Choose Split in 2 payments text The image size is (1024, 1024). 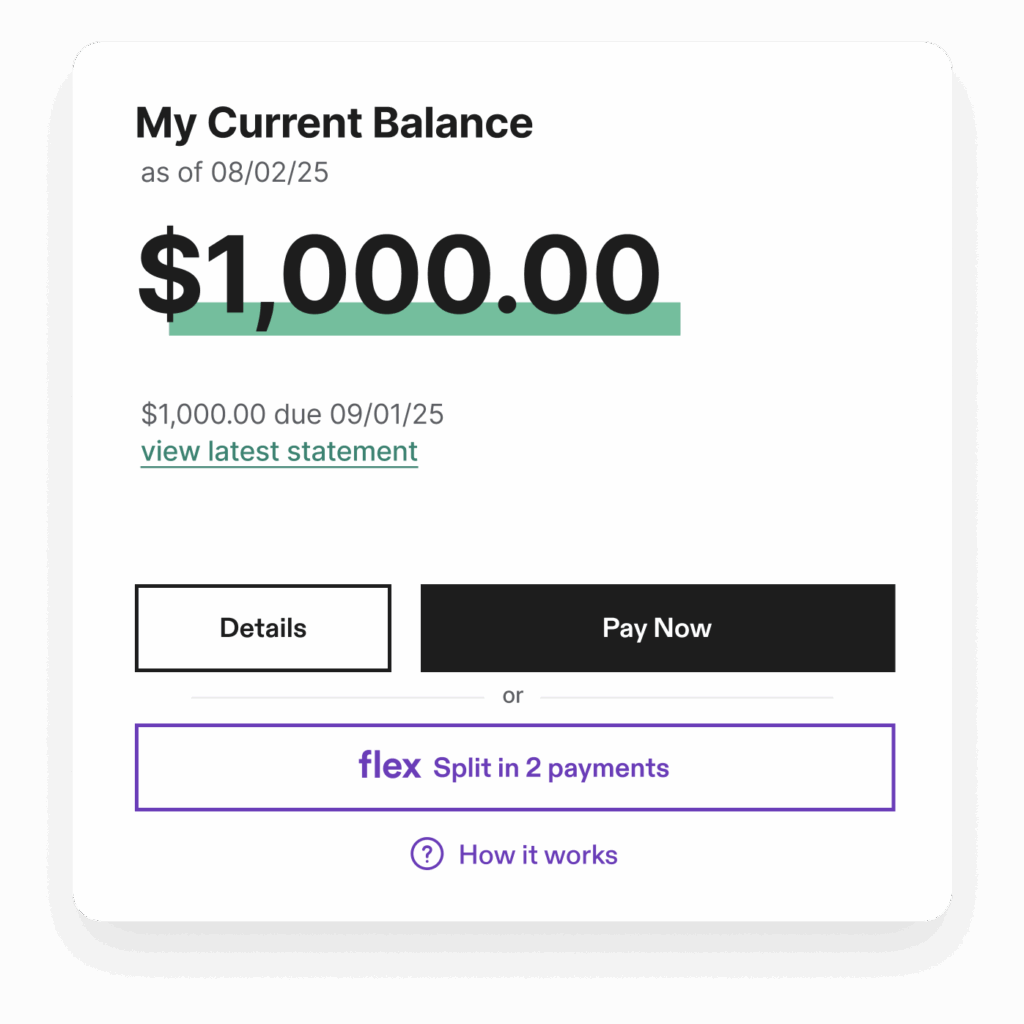click(x=551, y=768)
